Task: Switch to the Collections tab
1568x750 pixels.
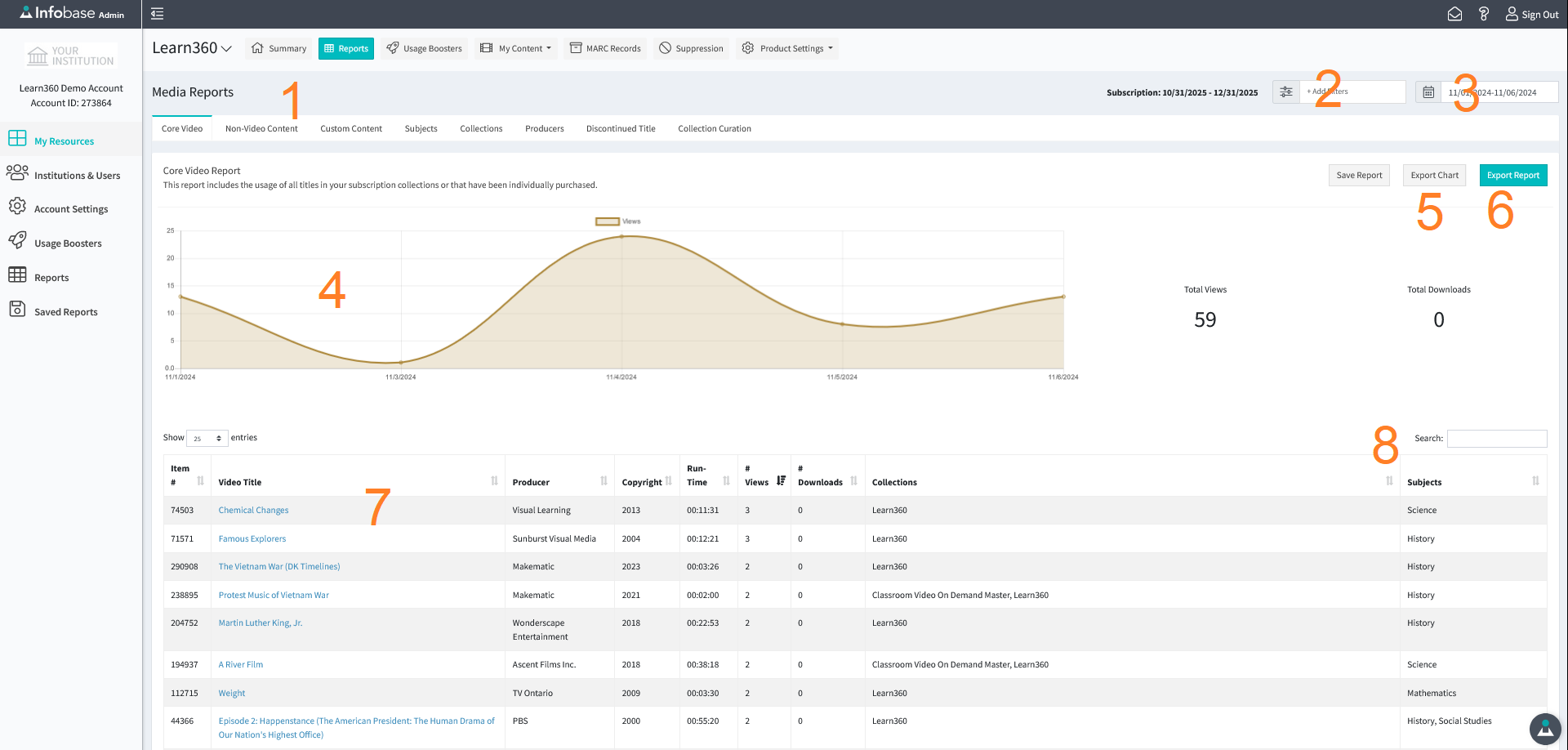Action: 481,128
